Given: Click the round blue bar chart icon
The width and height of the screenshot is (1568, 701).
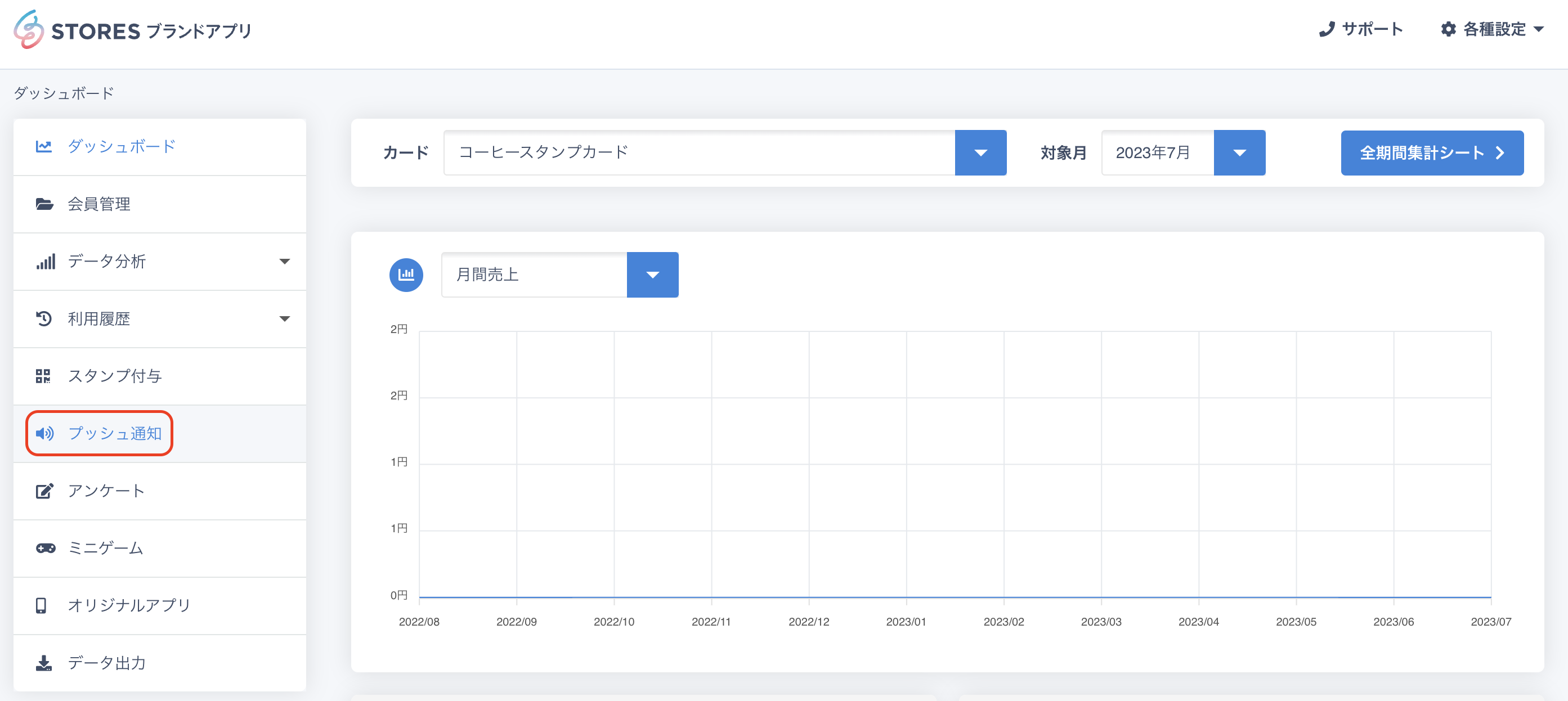Looking at the screenshot, I should [406, 275].
